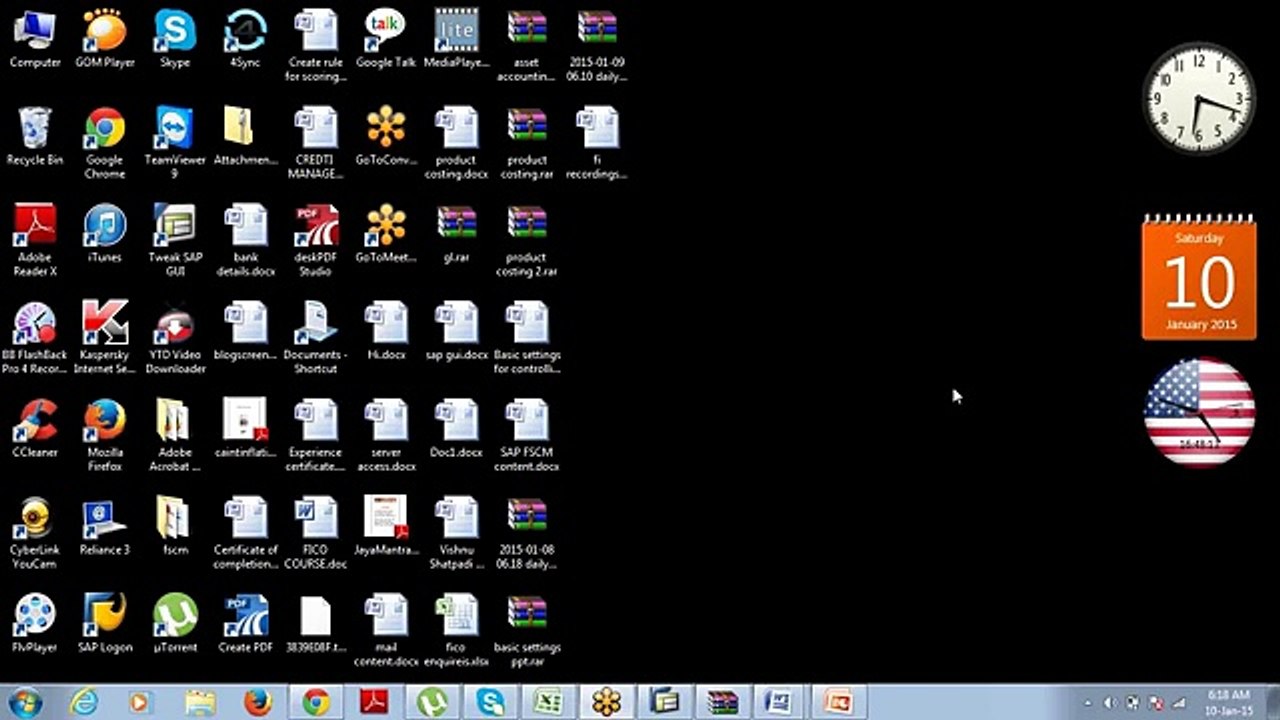Select the SAP FSCM content.docx file
1280x720 pixels.
(x=526, y=435)
